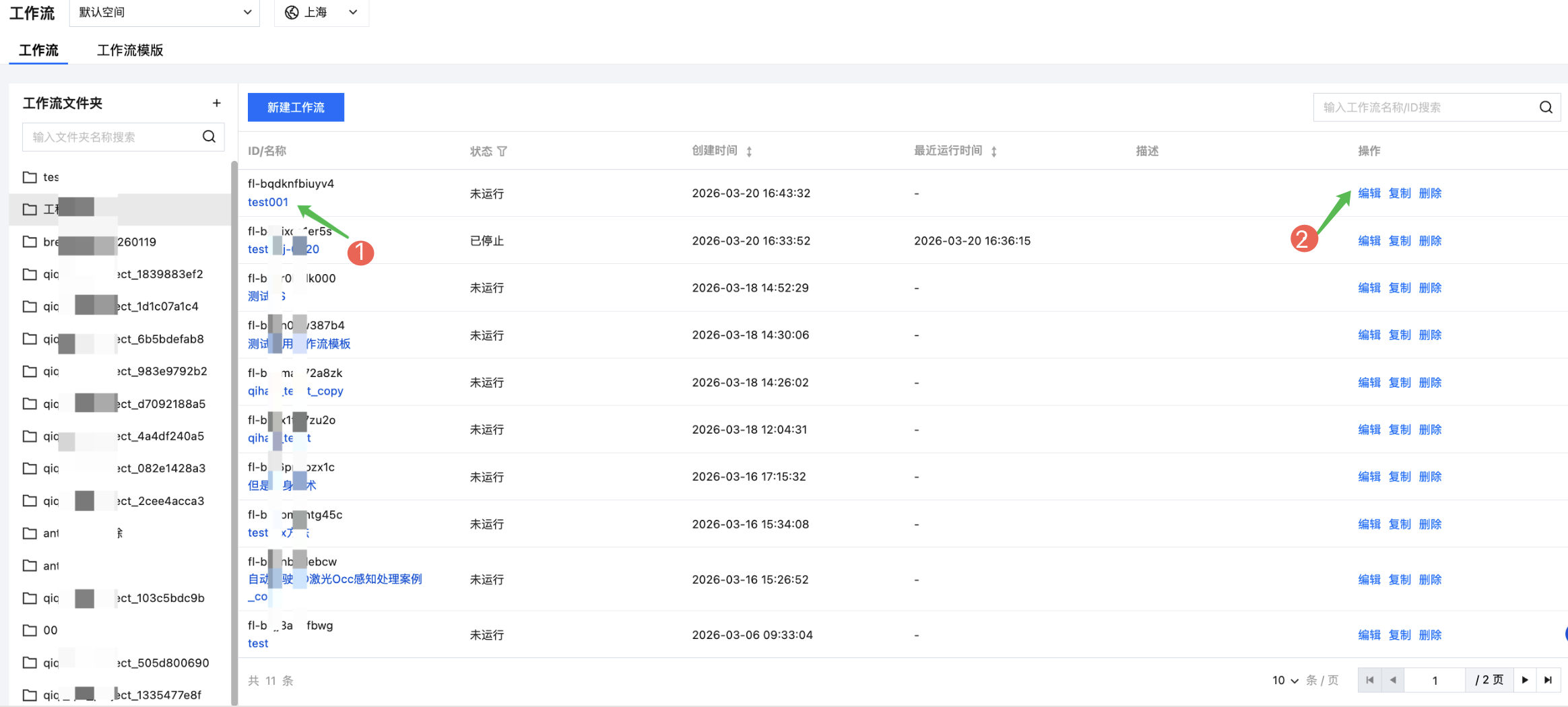Click the workflow search magnifier icon
This screenshot has width=1568, height=707.
[x=1546, y=108]
